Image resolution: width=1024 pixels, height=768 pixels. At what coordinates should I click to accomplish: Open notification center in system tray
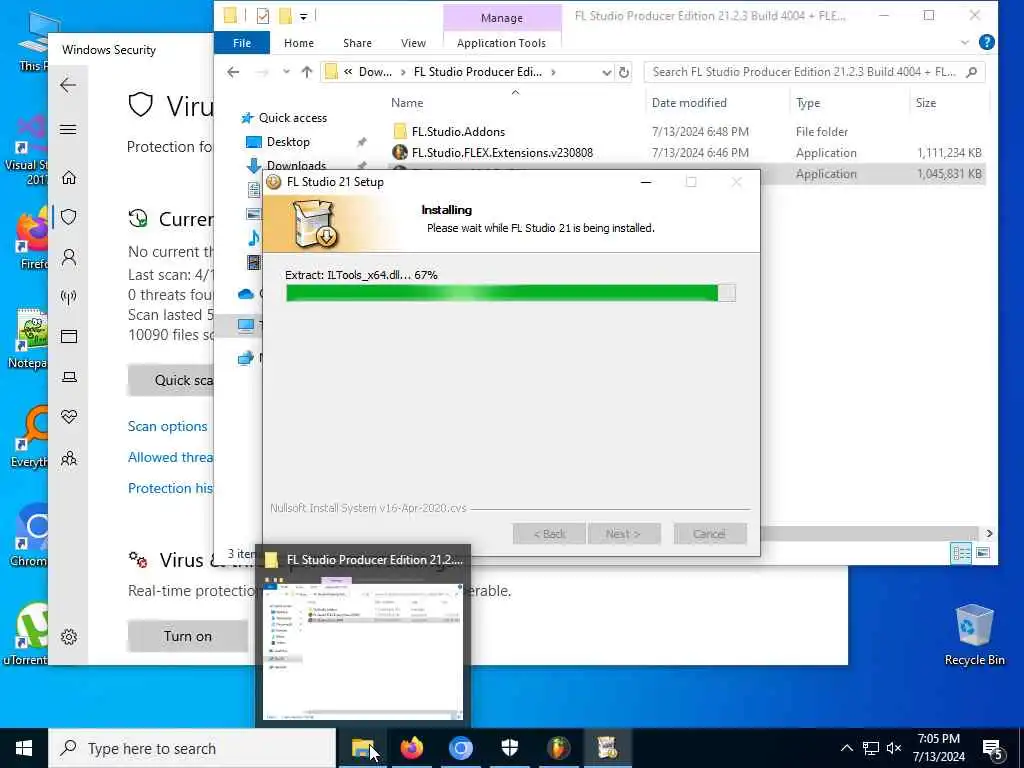pos(993,749)
